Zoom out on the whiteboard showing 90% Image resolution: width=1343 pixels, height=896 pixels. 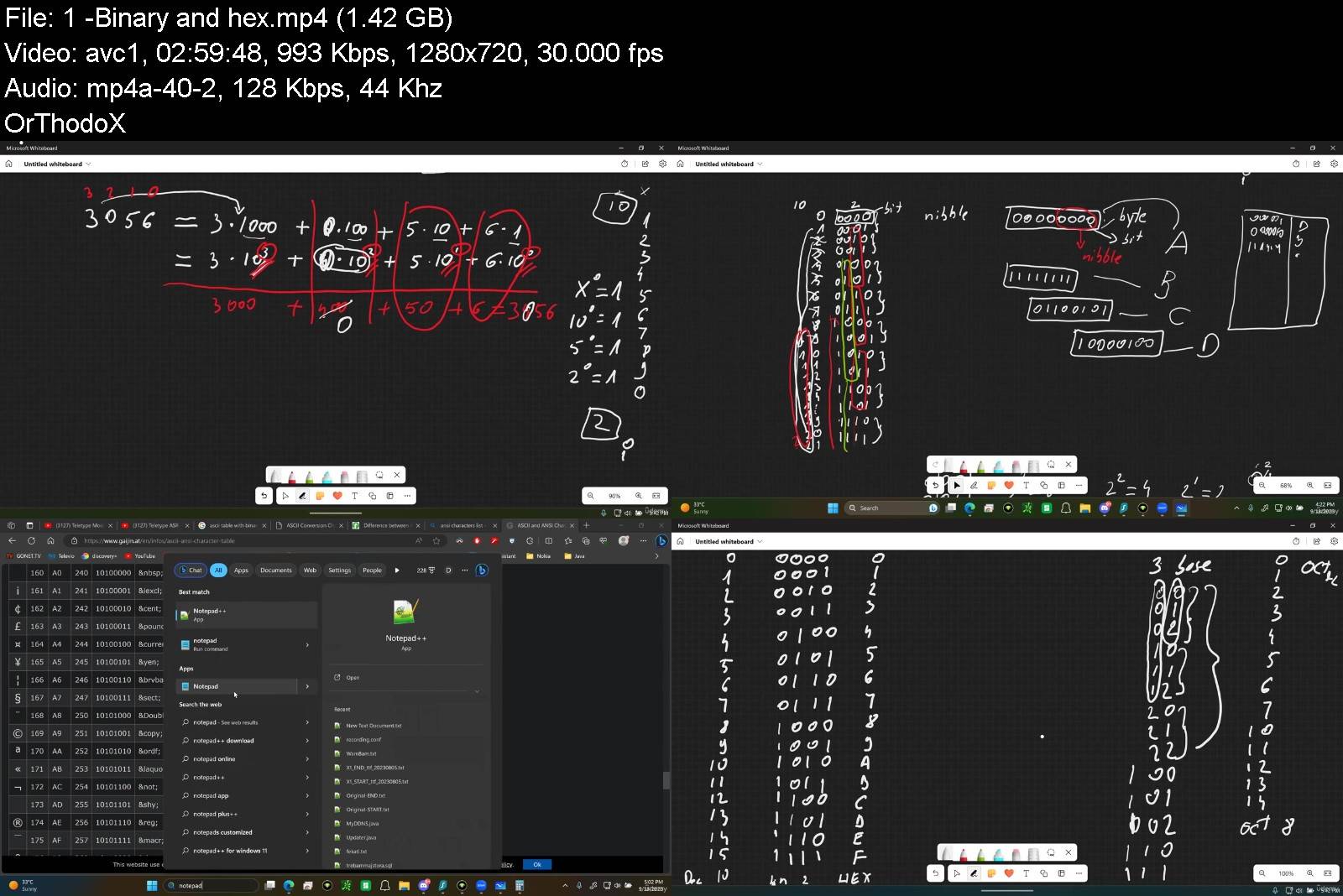pyautogui.click(x=591, y=496)
